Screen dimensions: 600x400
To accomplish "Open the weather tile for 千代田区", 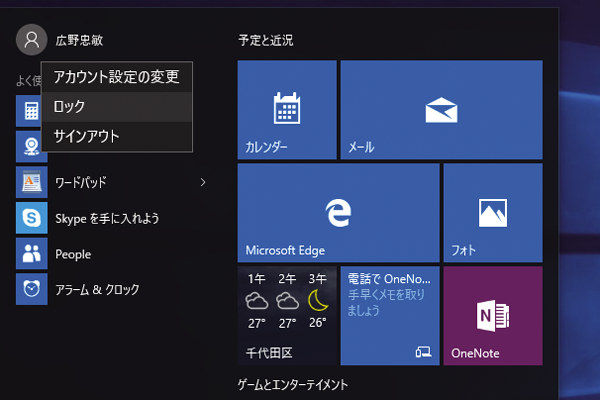I will pyautogui.click(x=287, y=316).
